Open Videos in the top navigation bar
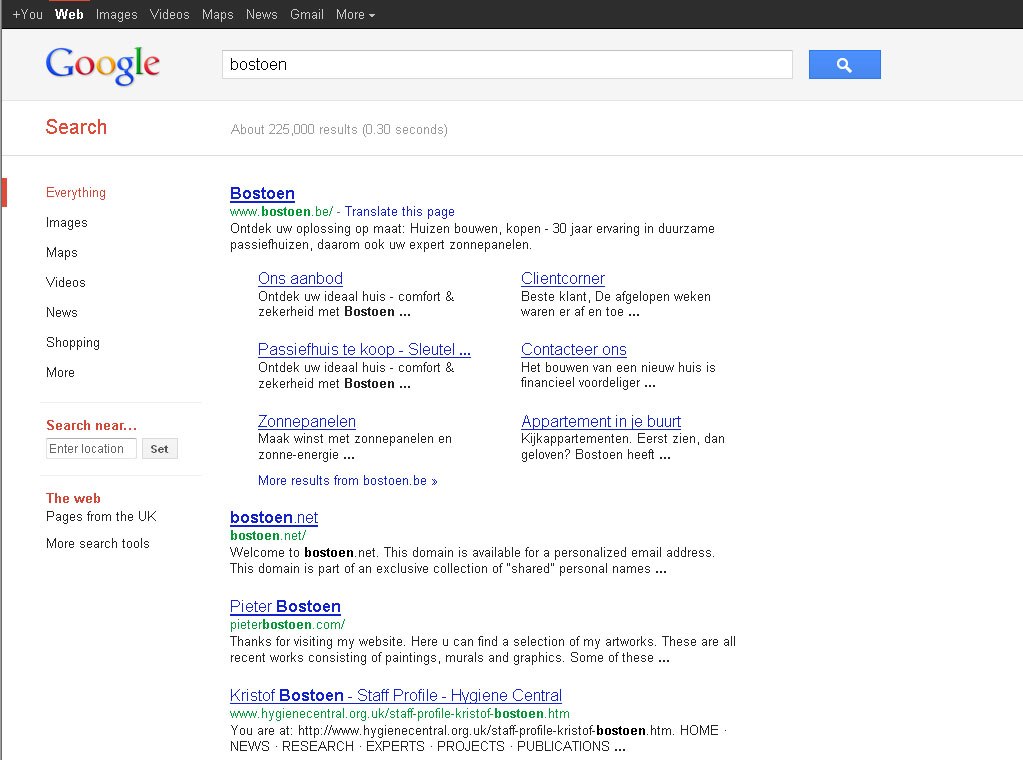 (170, 14)
